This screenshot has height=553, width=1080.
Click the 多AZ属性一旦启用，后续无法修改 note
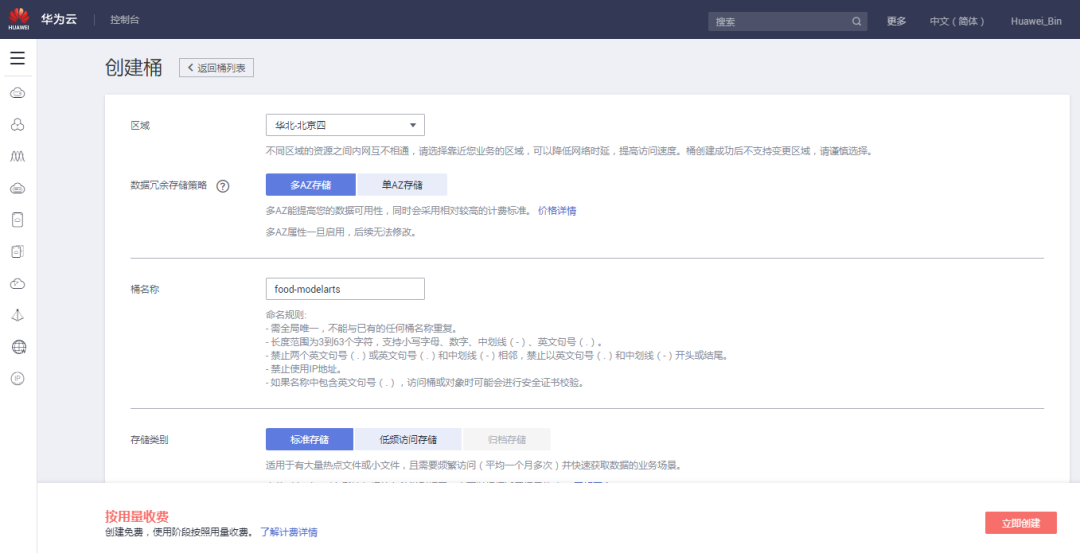pyautogui.click(x=341, y=232)
